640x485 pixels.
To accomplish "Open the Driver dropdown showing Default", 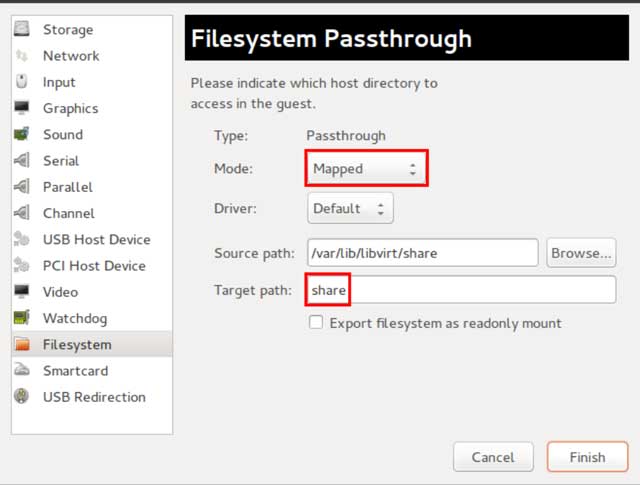I will [350, 209].
